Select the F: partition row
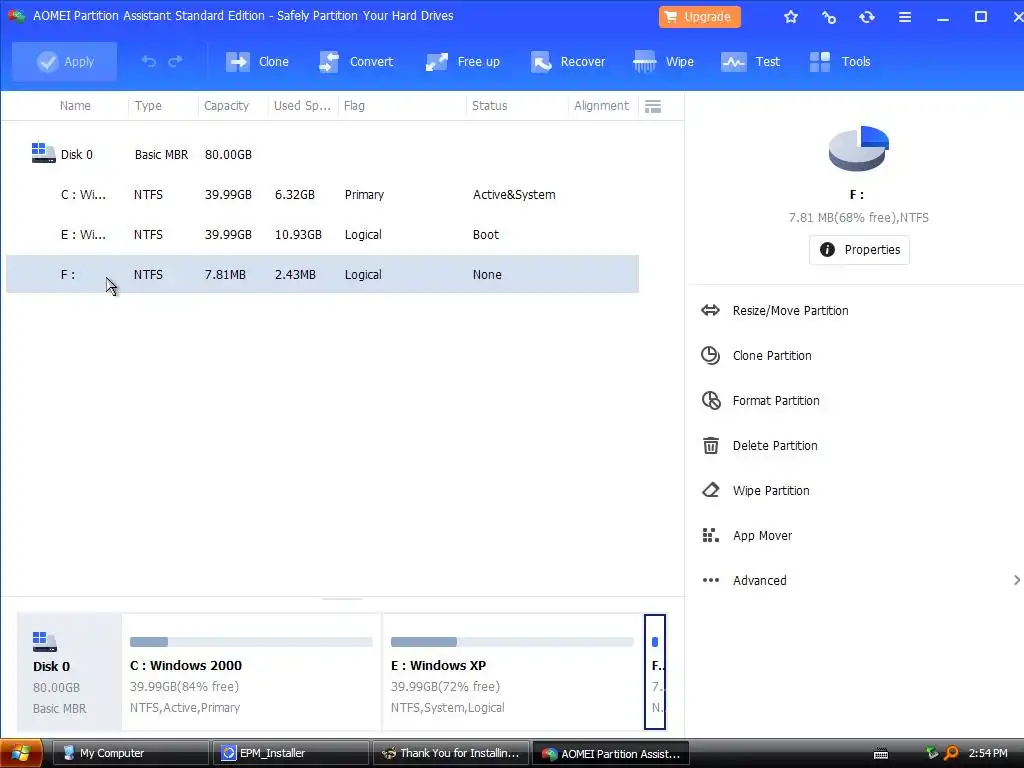The width and height of the screenshot is (1024, 768). 322,274
